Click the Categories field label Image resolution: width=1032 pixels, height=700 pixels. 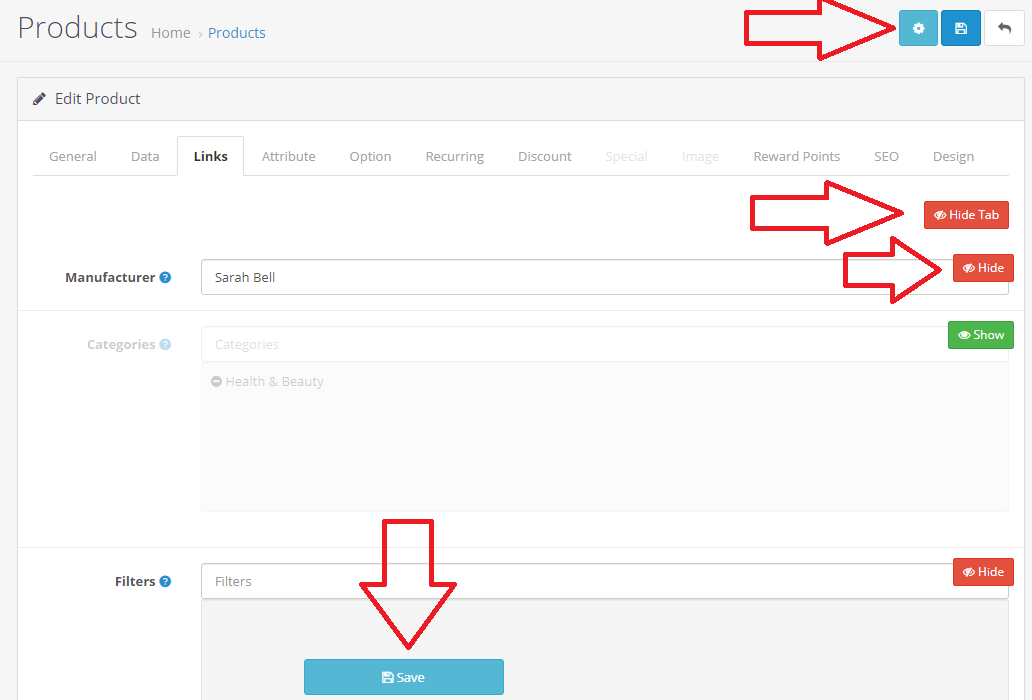point(121,344)
